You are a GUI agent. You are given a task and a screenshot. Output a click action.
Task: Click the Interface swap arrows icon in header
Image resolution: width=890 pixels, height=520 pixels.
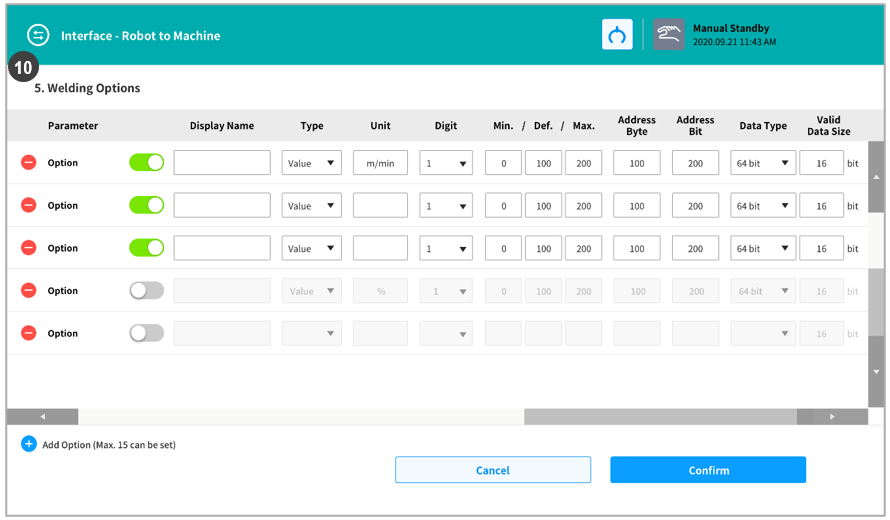point(38,35)
